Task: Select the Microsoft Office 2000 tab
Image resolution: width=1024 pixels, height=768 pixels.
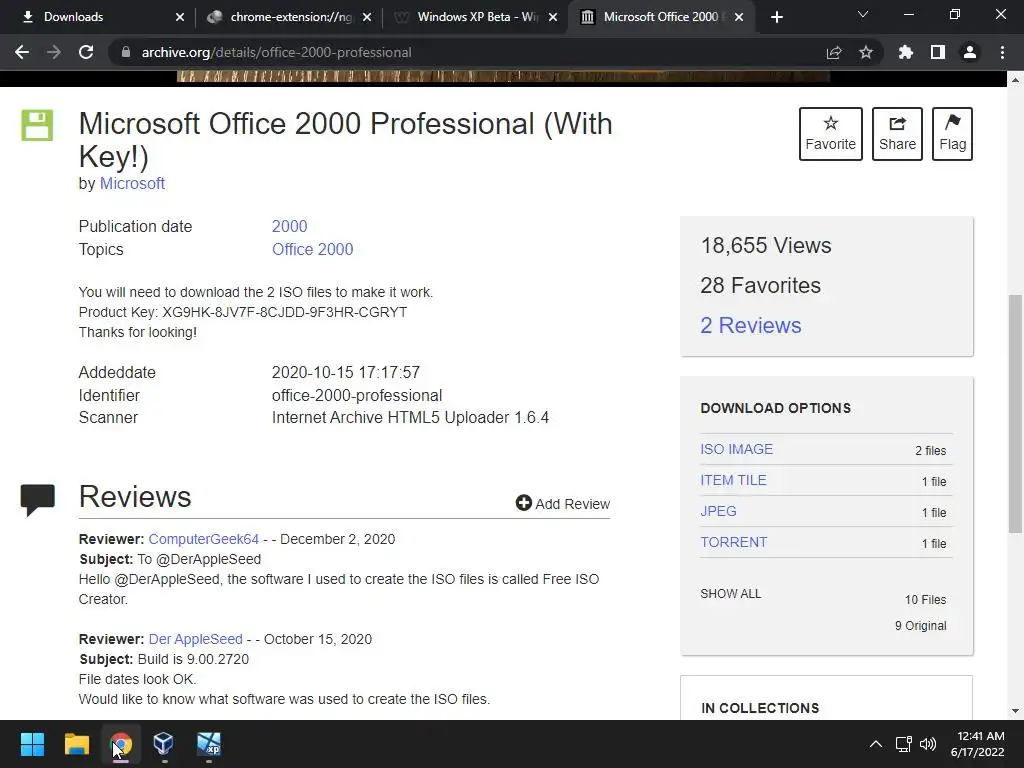Action: (x=662, y=17)
